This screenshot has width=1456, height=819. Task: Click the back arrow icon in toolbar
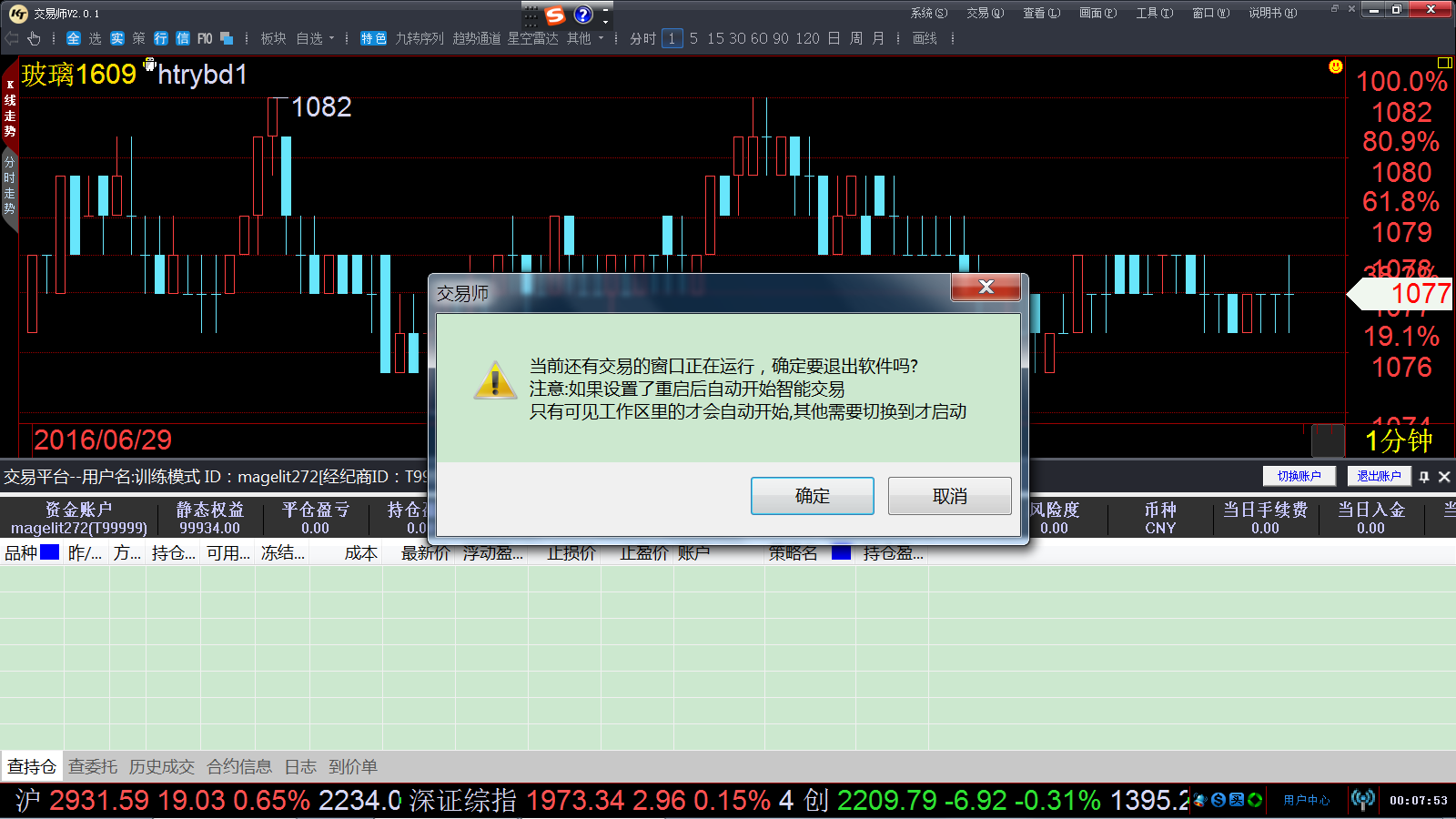click(12, 38)
